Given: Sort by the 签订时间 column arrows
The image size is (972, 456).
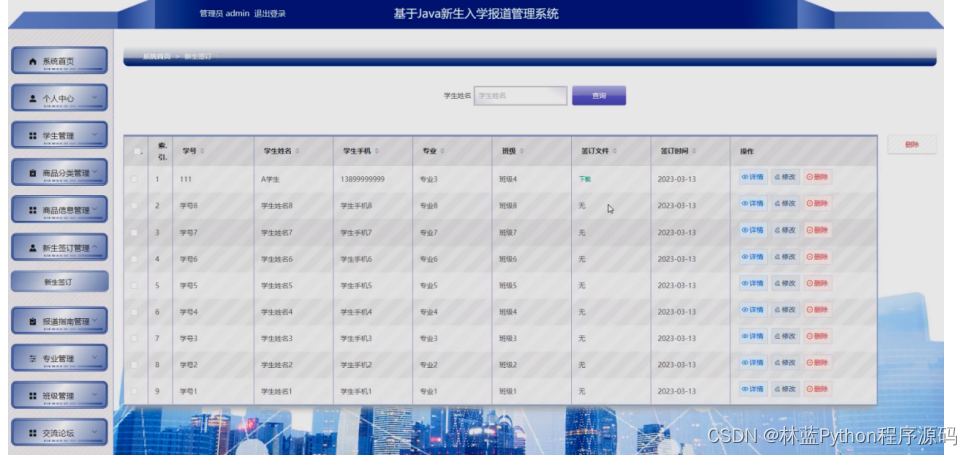Looking at the screenshot, I should coord(694,151).
